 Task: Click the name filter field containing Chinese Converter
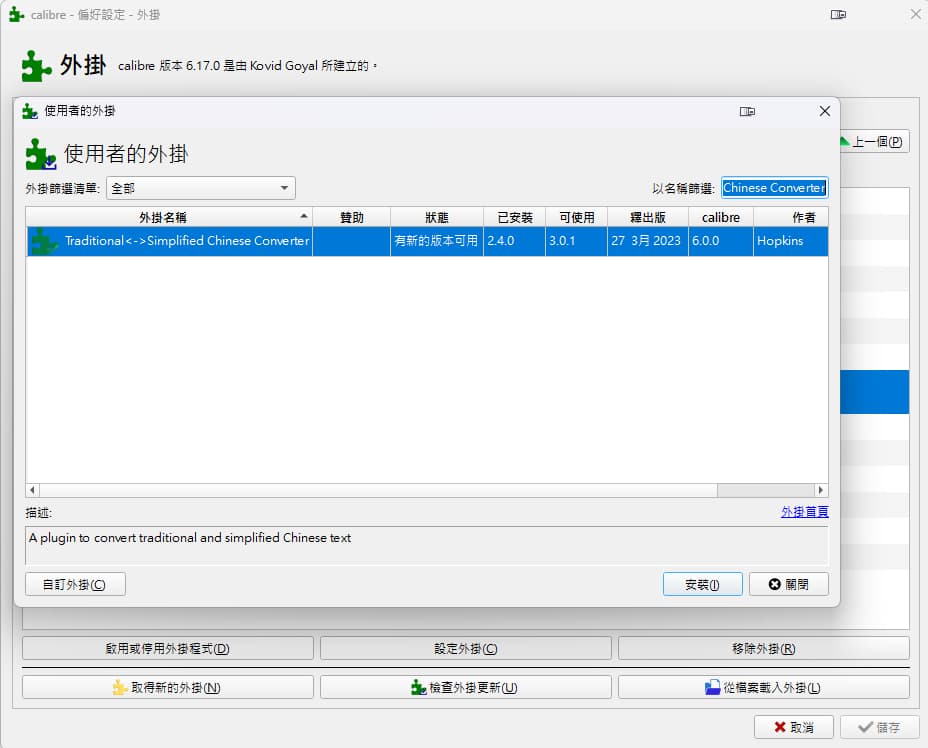coord(773,187)
